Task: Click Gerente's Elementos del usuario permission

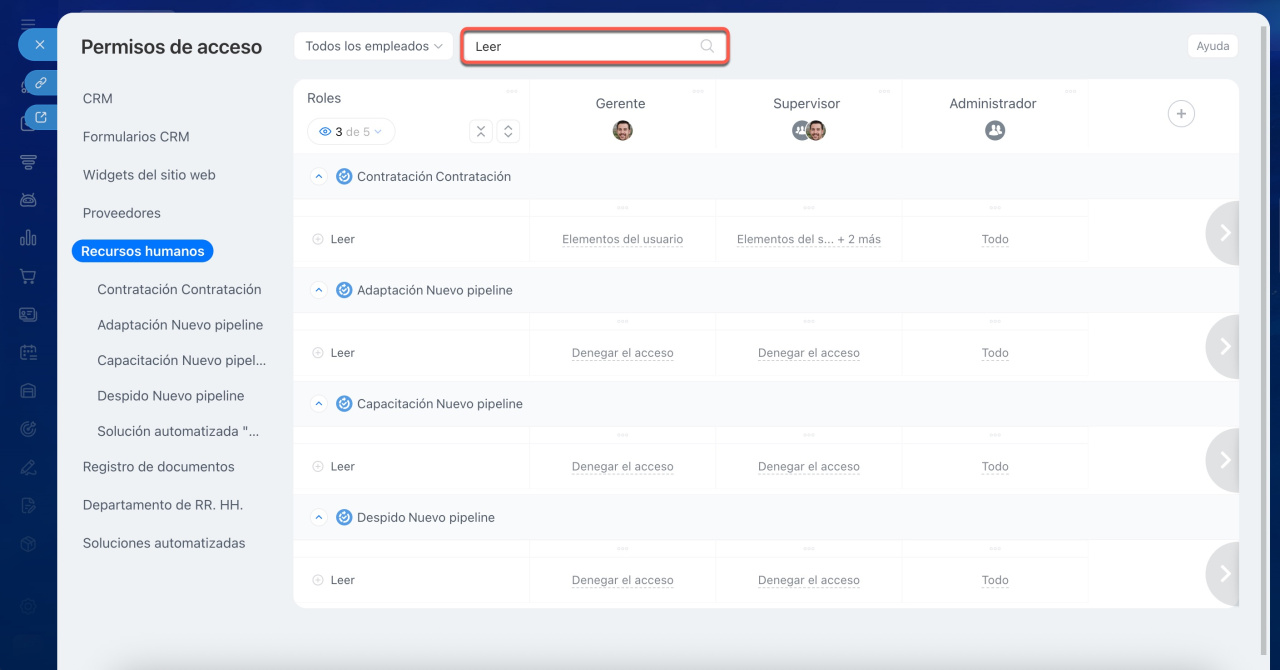Action: tap(622, 240)
